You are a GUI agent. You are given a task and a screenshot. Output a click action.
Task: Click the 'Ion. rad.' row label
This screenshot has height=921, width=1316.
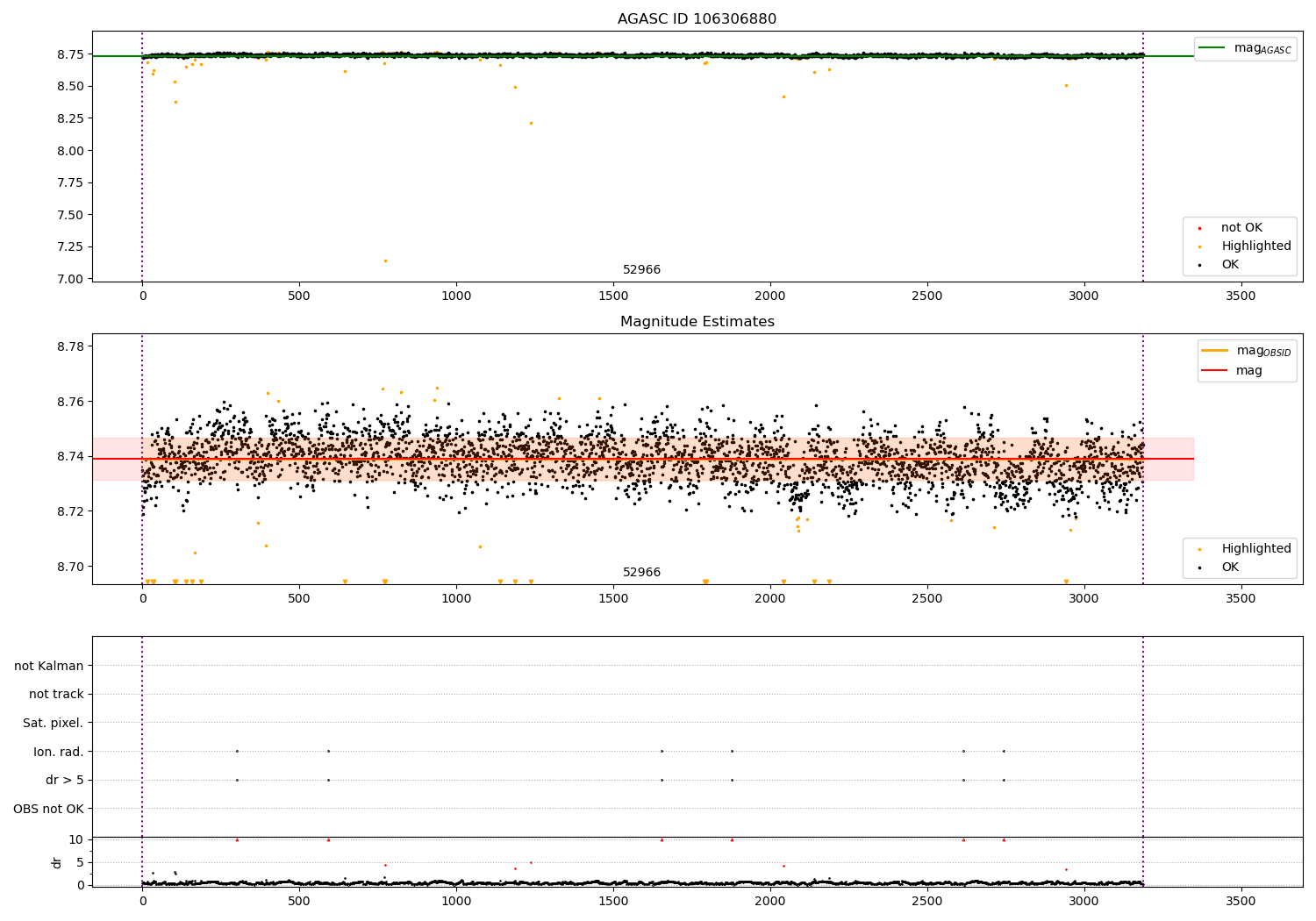pos(58,752)
